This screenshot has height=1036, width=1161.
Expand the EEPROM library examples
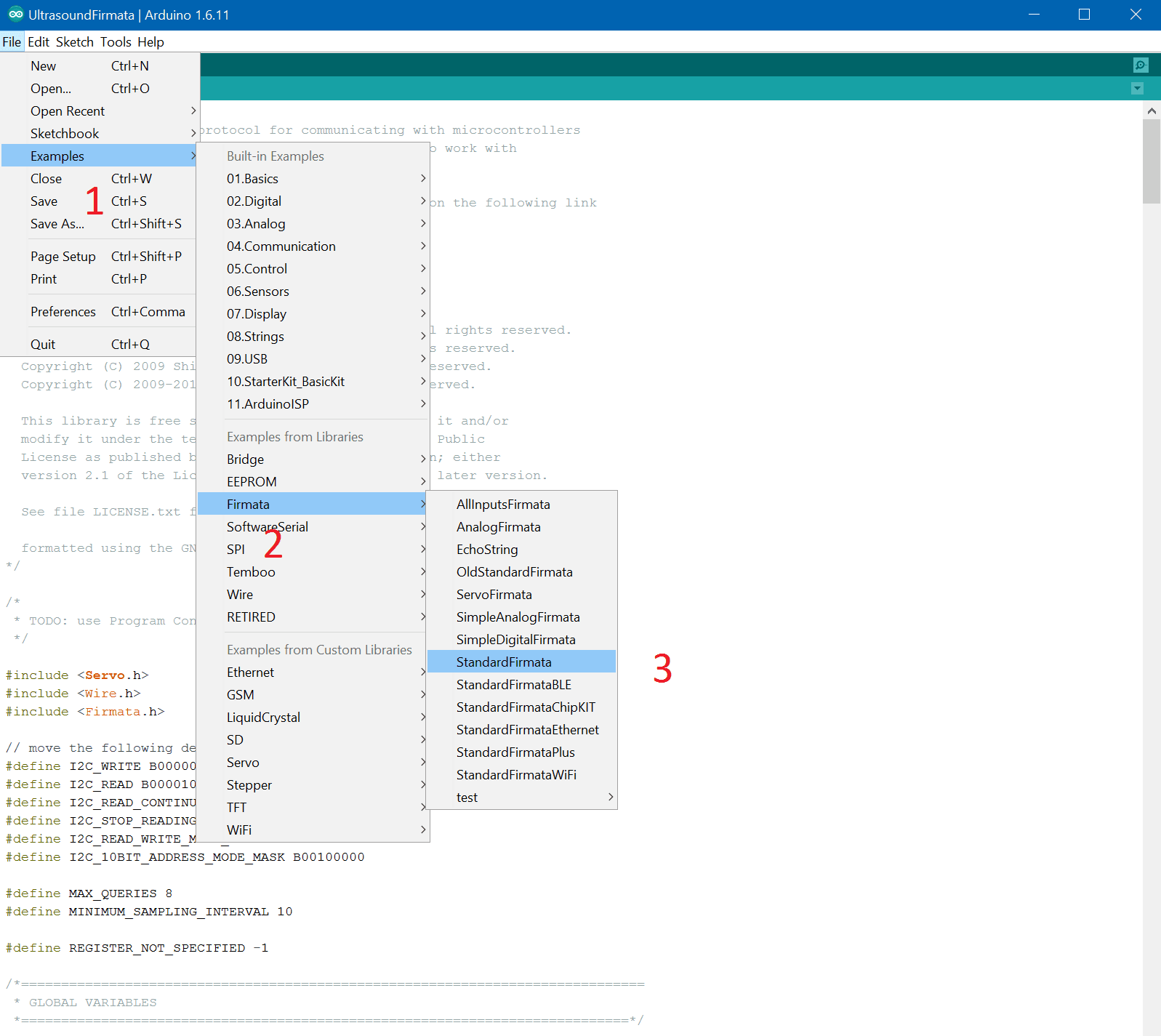313,482
